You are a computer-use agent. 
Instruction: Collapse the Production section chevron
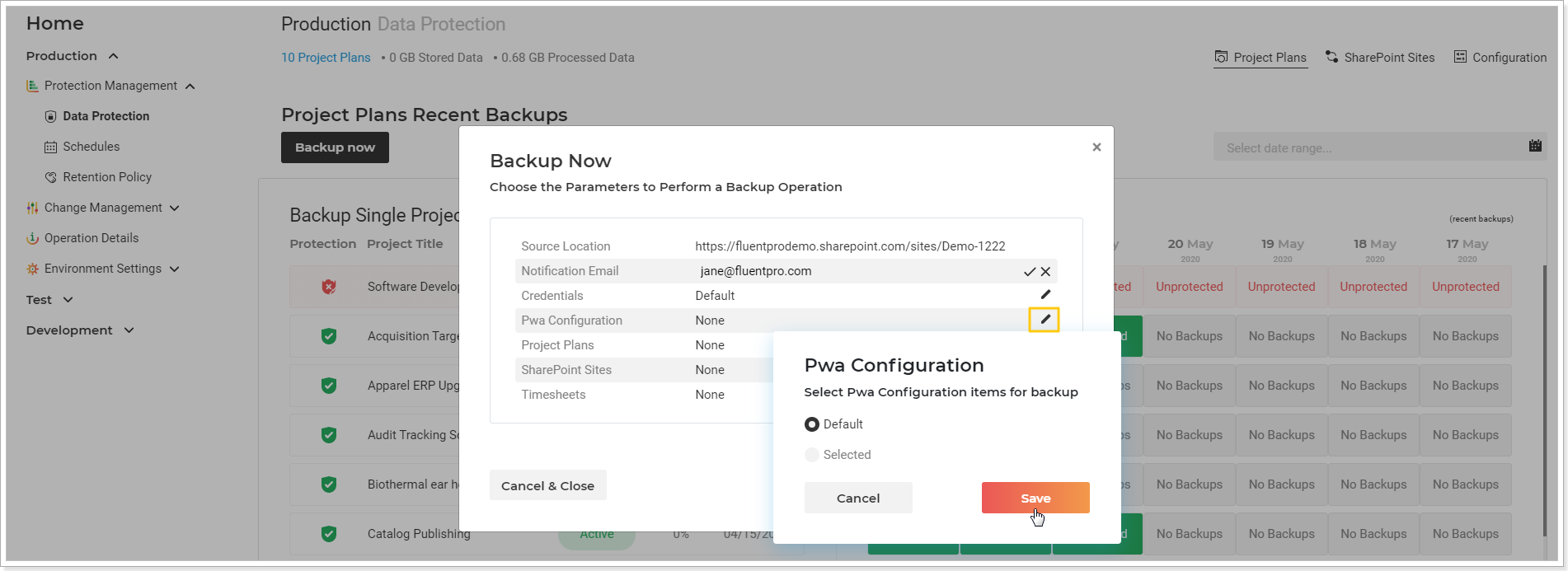113,56
